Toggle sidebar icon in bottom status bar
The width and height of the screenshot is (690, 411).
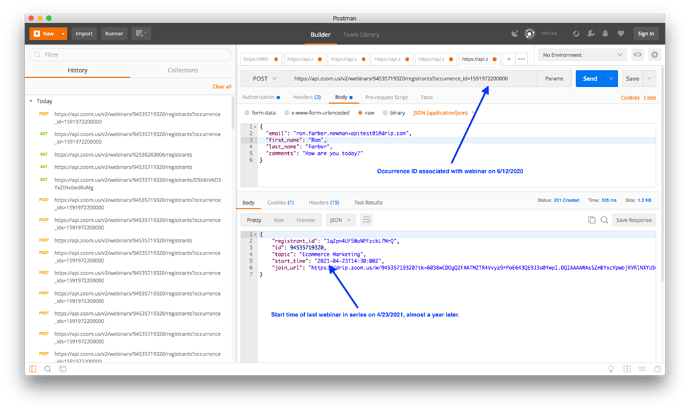[33, 369]
